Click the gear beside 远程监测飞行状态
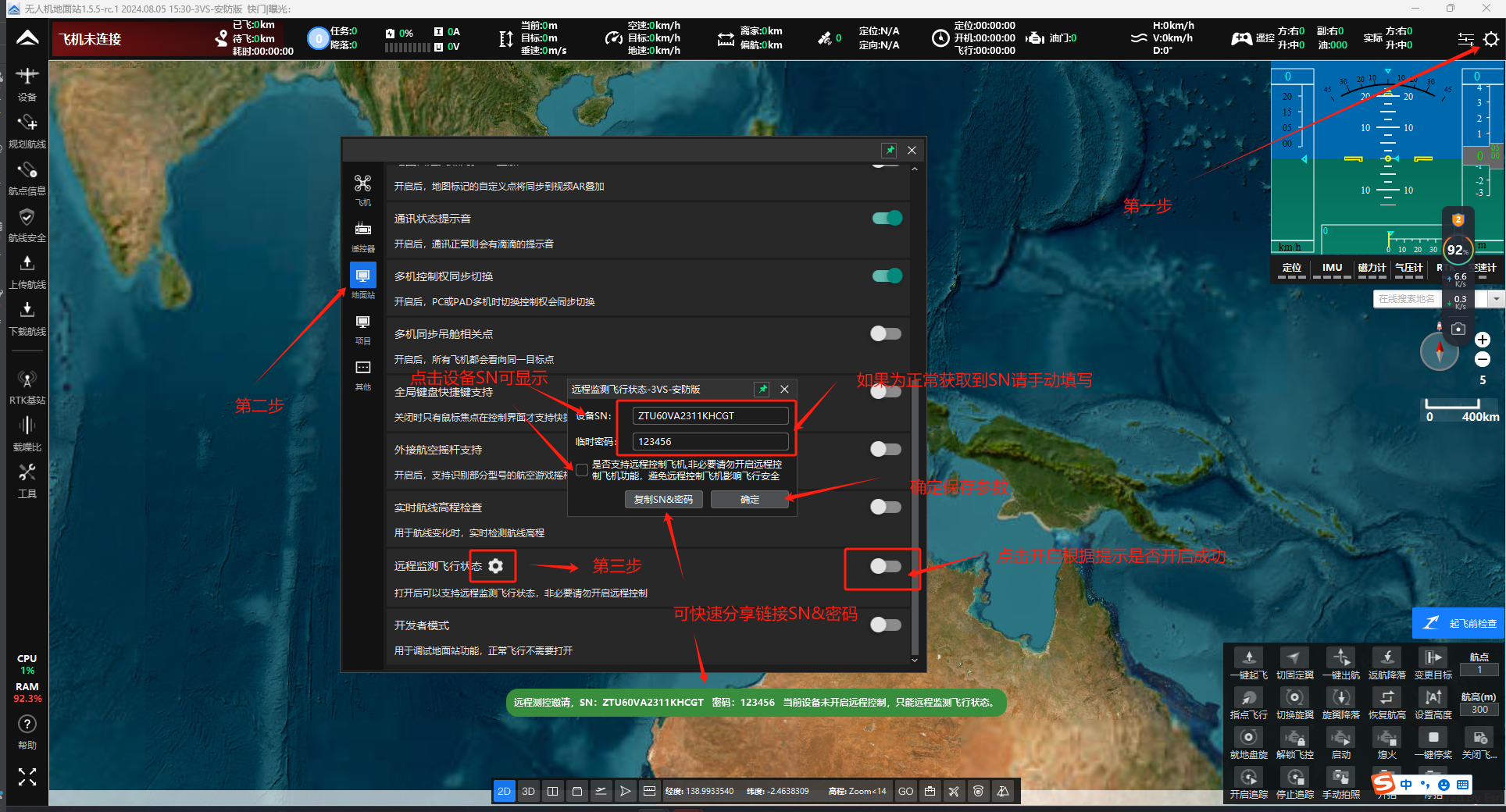 (x=495, y=565)
